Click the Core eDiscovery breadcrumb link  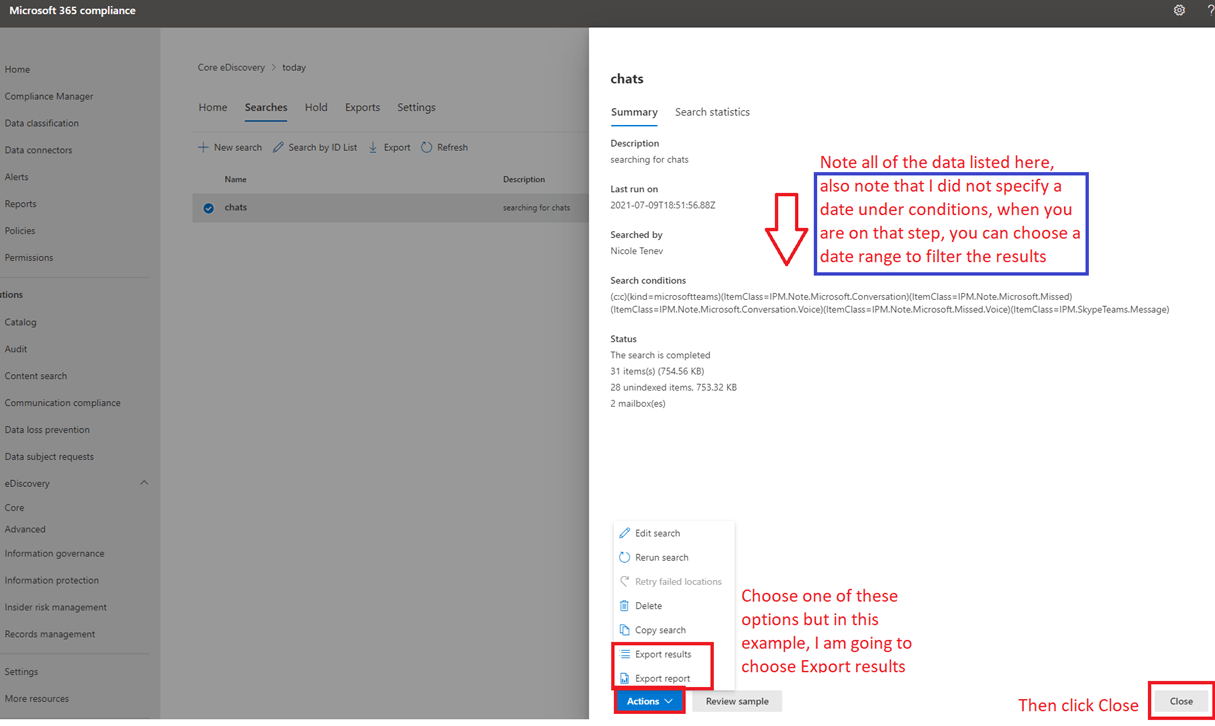(x=231, y=68)
